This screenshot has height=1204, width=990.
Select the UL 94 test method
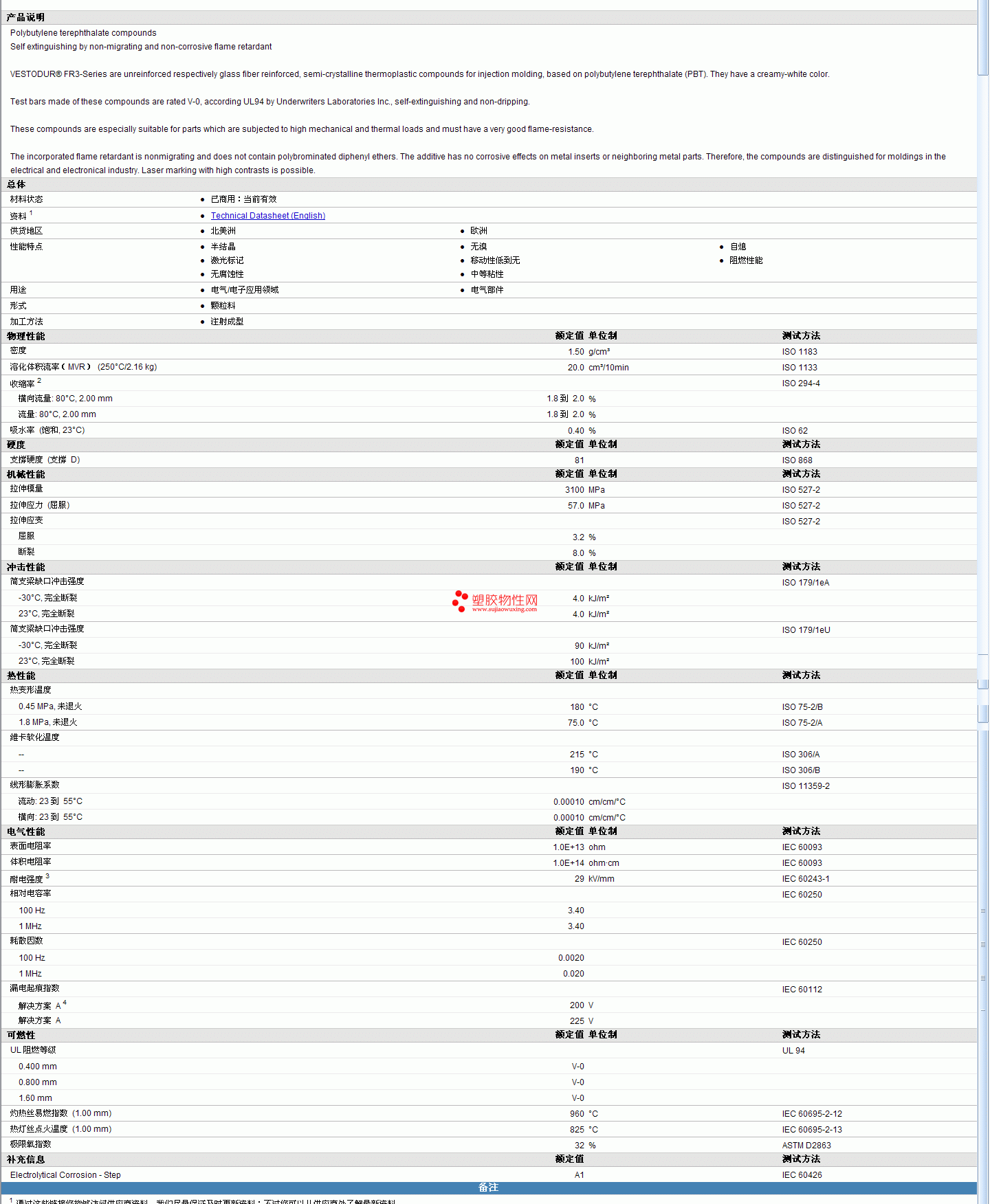coord(793,1051)
